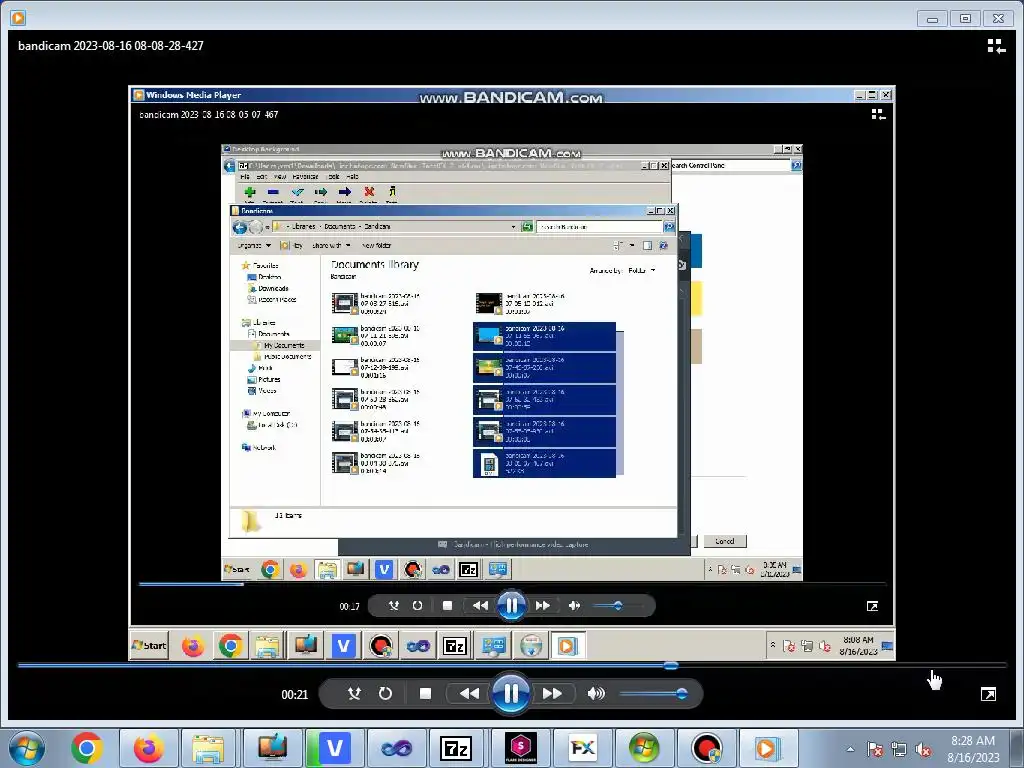Pause the video with the large outer pause button
Viewport: 1024px width, 768px height.
click(511, 693)
